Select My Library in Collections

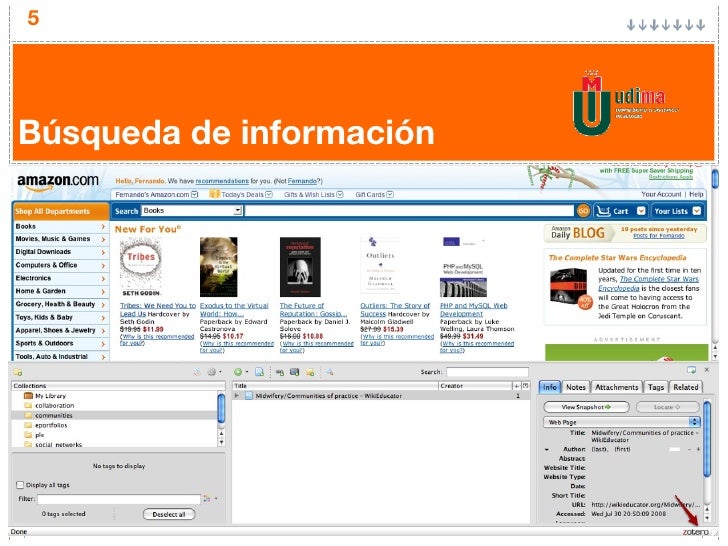click(x=50, y=396)
